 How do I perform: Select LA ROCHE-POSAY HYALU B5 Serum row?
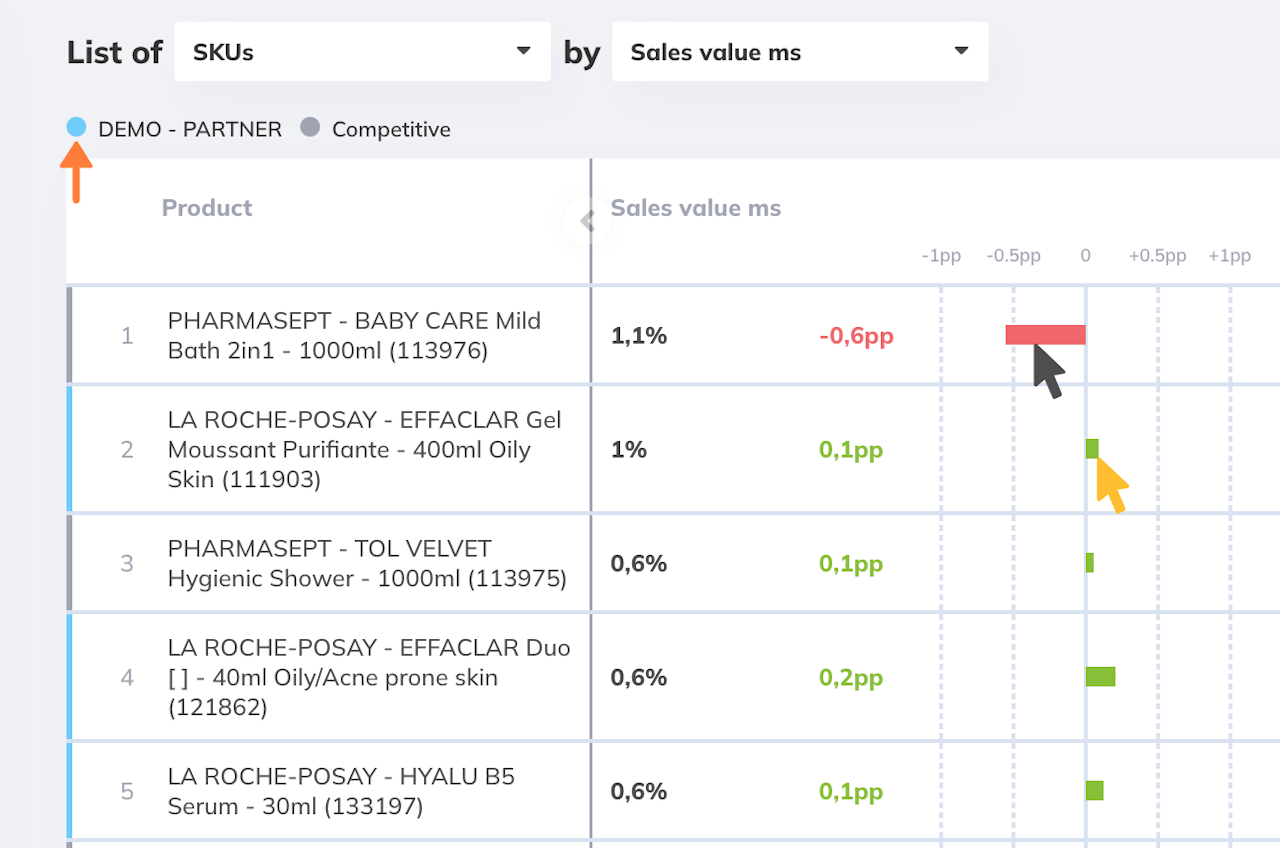(x=340, y=791)
